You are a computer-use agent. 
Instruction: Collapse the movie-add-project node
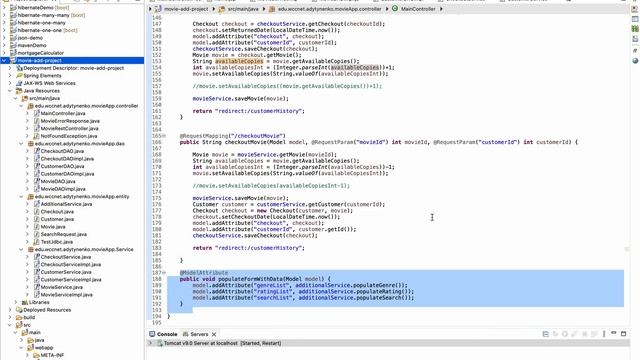[4, 60]
